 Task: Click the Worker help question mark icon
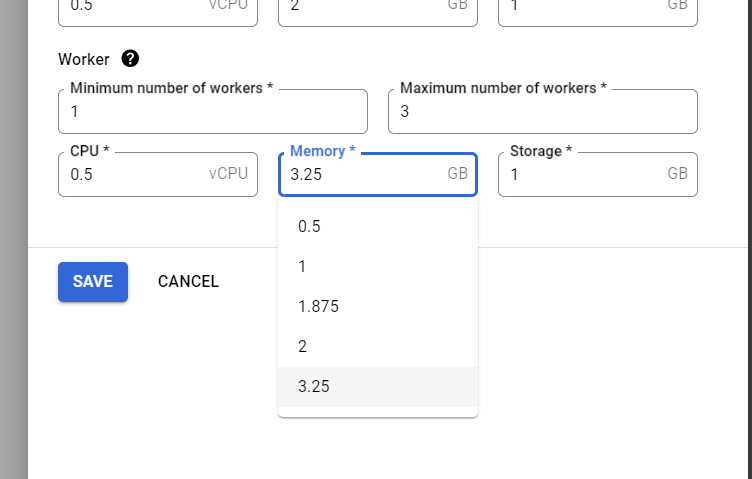pyautogui.click(x=130, y=59)
